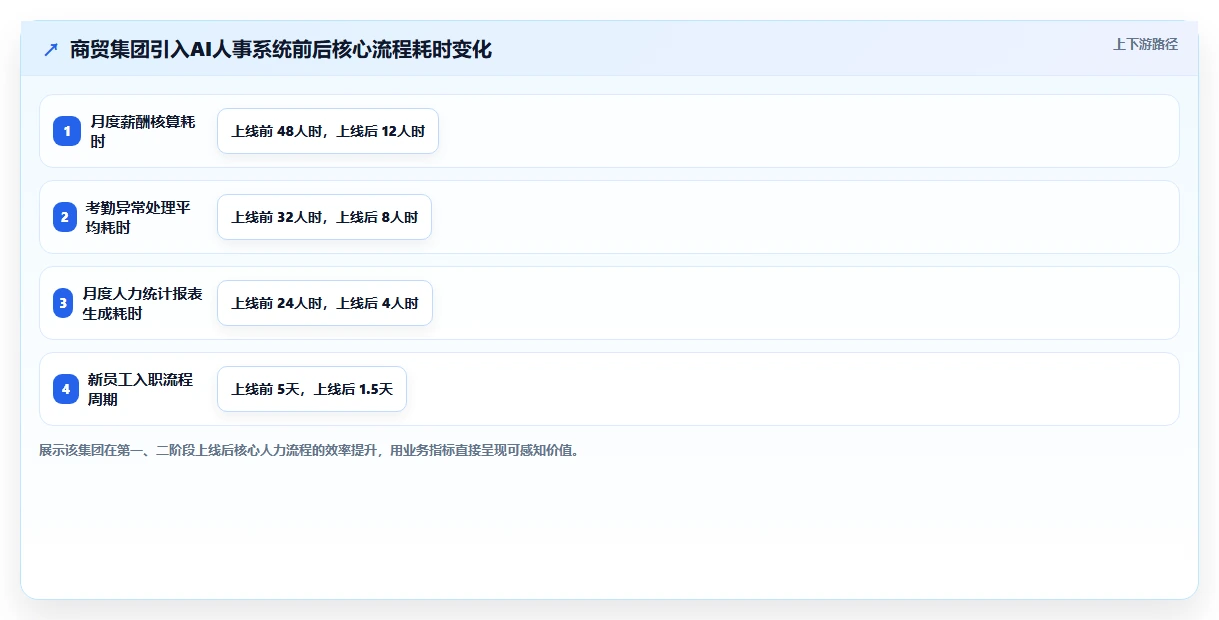Click the trend arrow icon beside the title
The width and height of the screenshot is (1219, 620).
tap(51, 49)
